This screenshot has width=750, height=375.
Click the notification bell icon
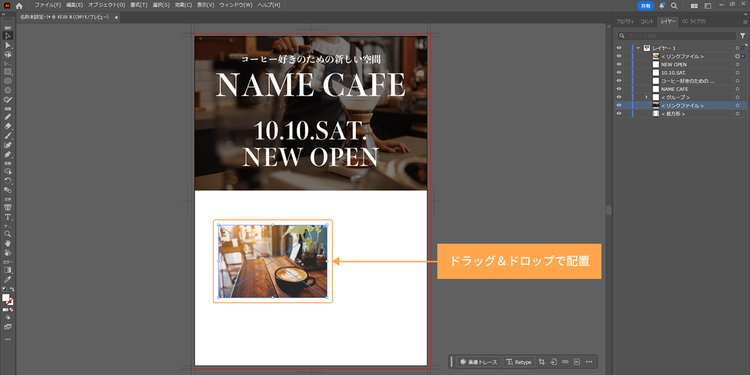click(662, 6)
